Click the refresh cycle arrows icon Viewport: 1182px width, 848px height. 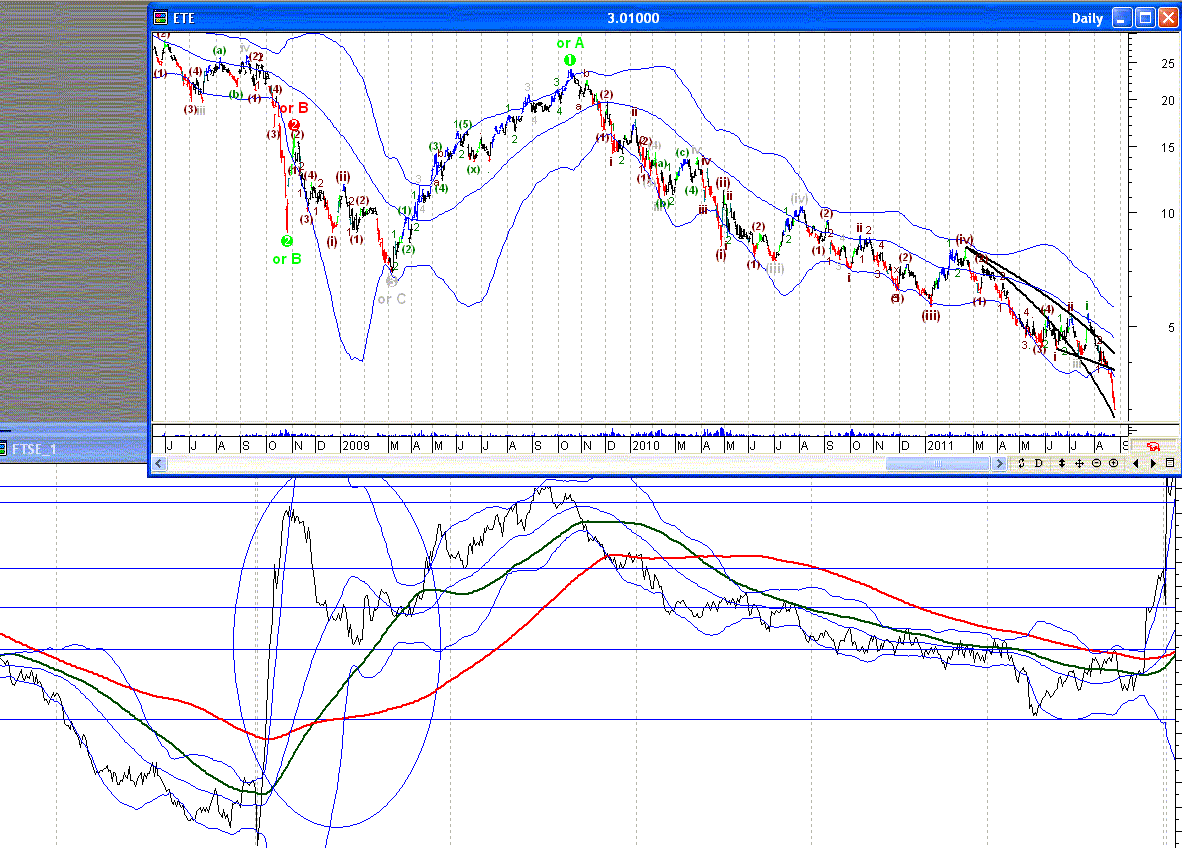[x=1021, y=463]
